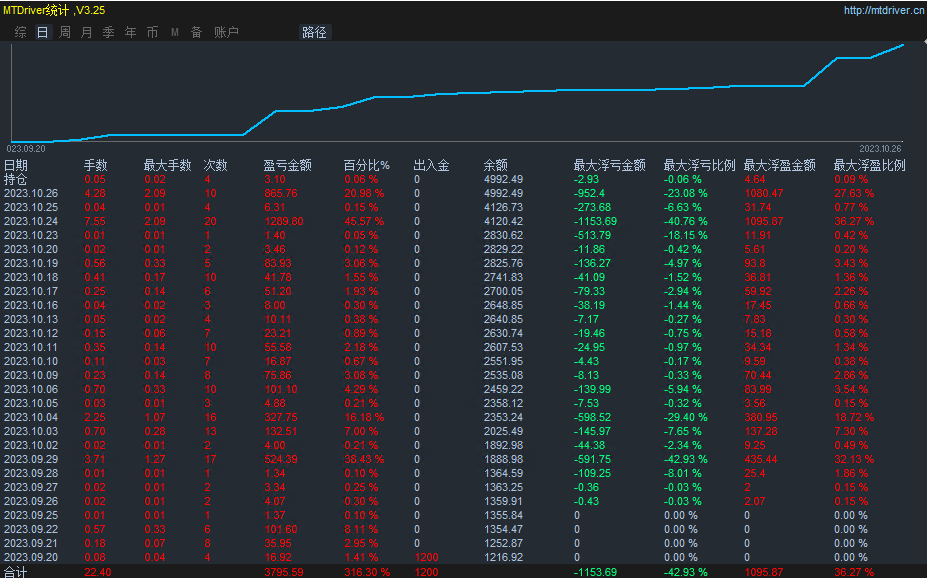
Task: Select the 2023.10.11 date row
Action: point(31,348)
